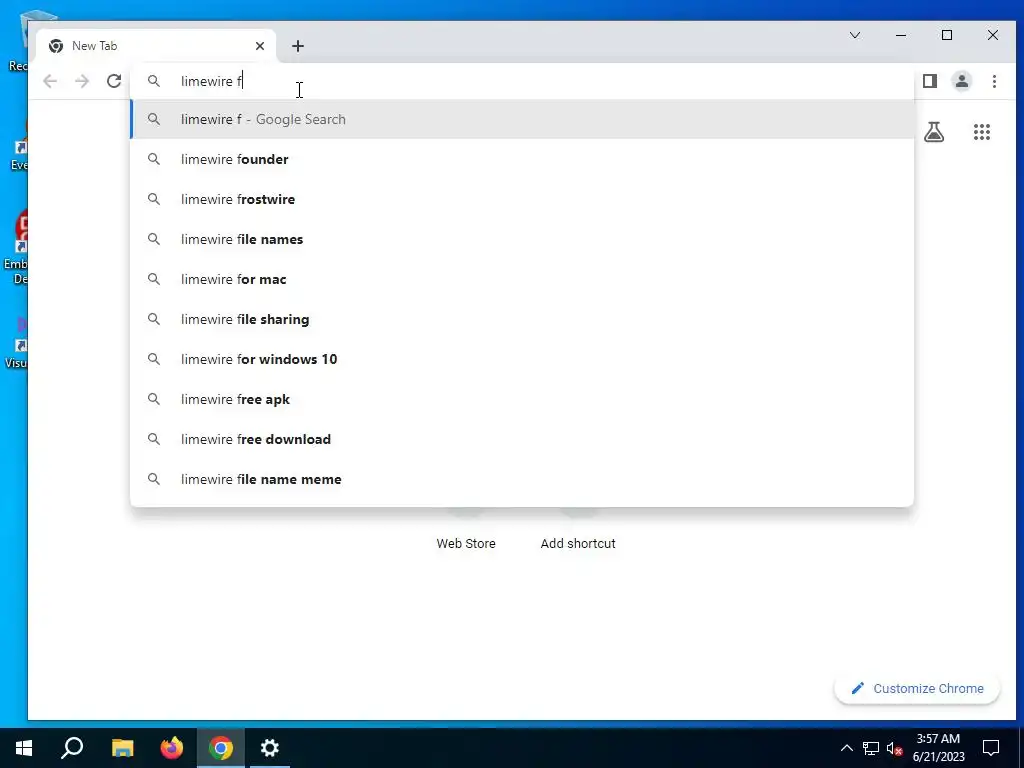This screenshot has width=1024, height=768.
Task: Open network status tray icon
Action: (x=871, y=748)
